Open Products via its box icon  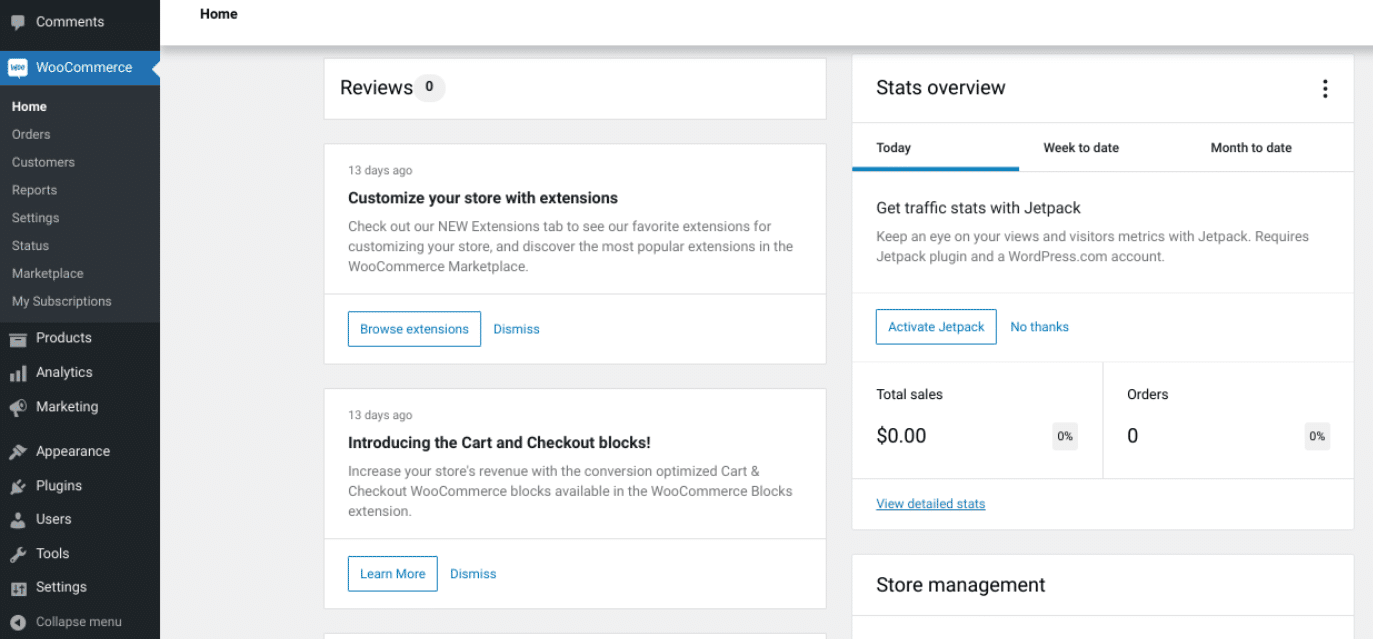[x=18, y=338]
